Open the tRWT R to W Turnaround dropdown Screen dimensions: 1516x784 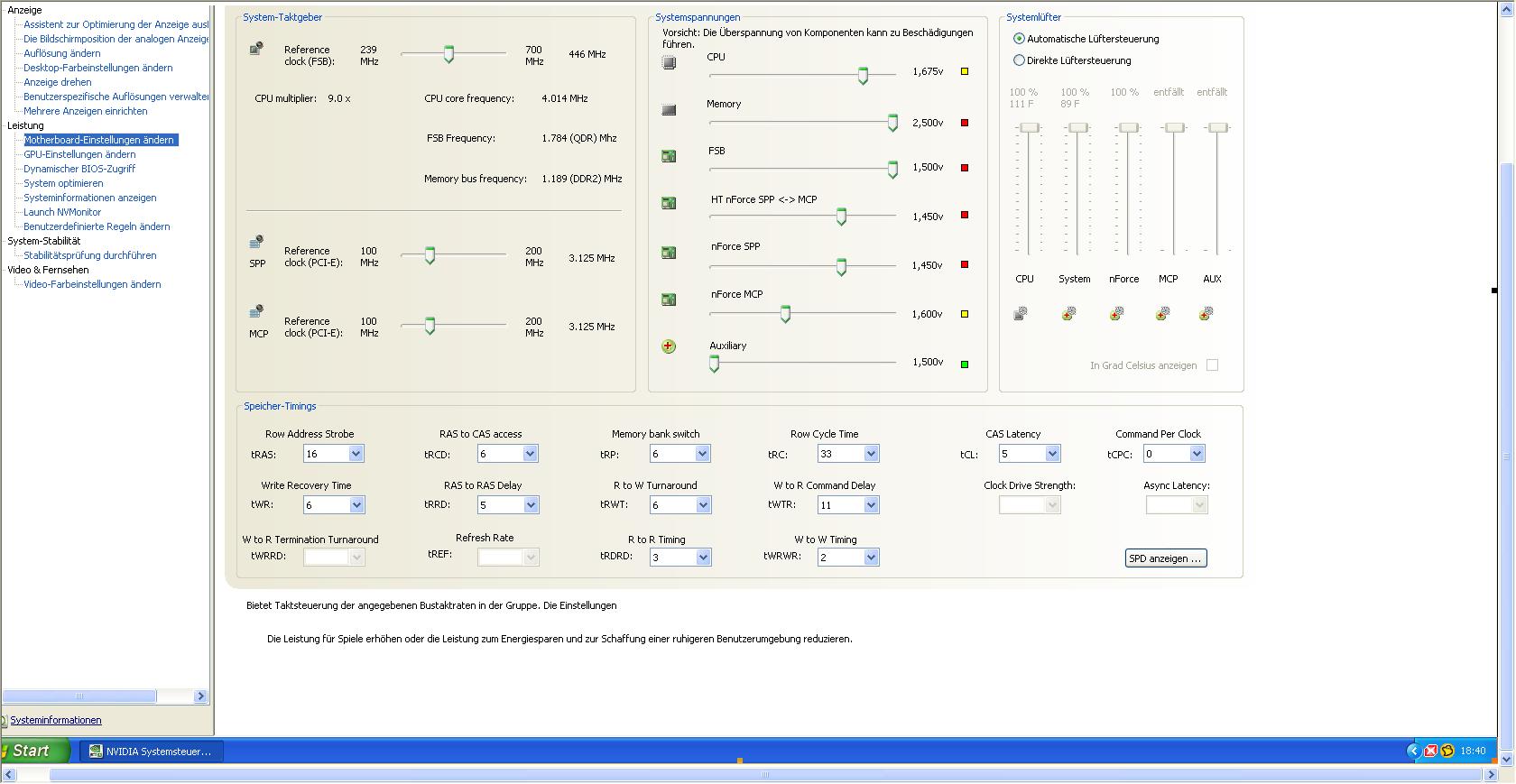pos(703,505)
